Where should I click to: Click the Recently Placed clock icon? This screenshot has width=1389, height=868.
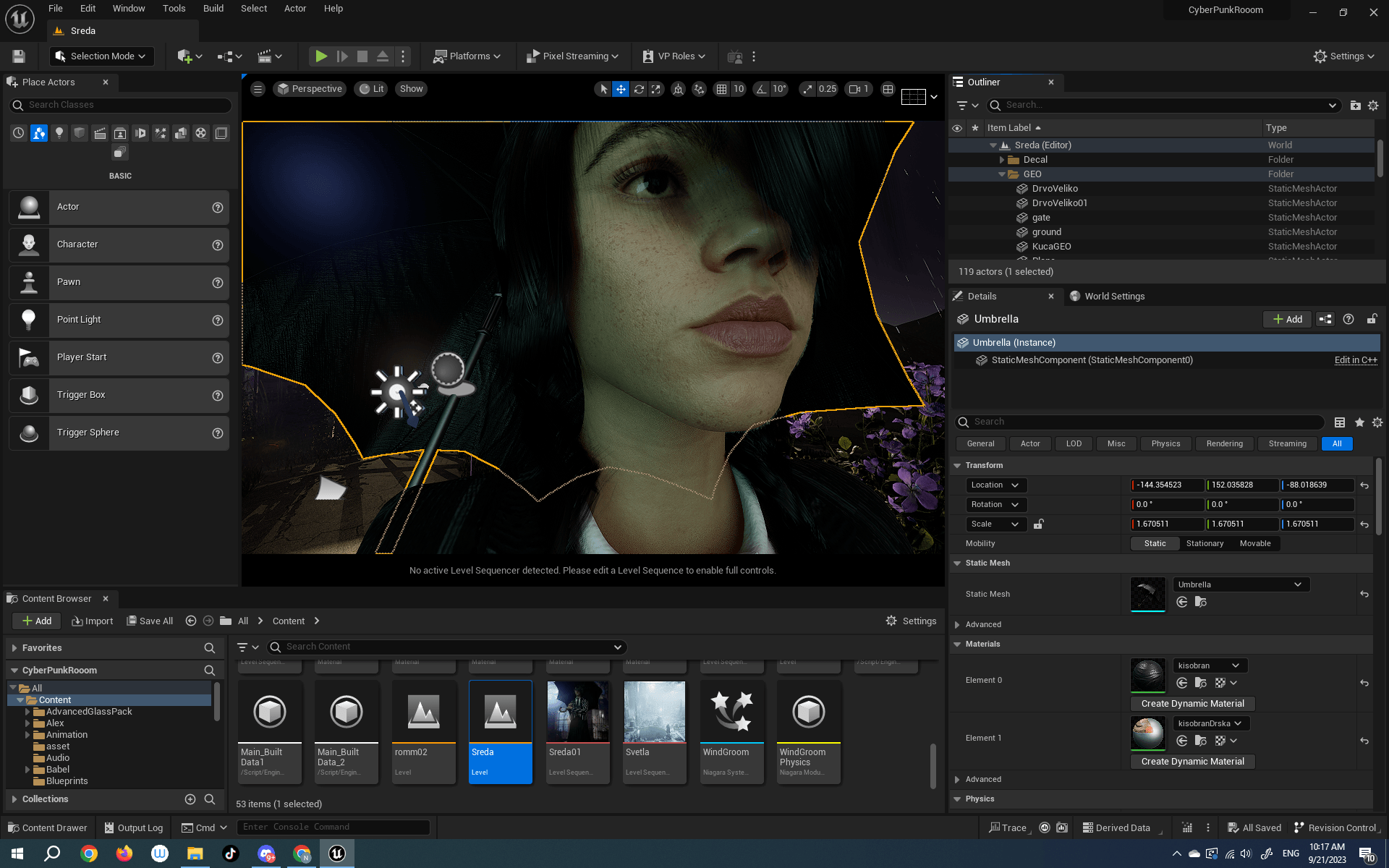tap(19, 133)
